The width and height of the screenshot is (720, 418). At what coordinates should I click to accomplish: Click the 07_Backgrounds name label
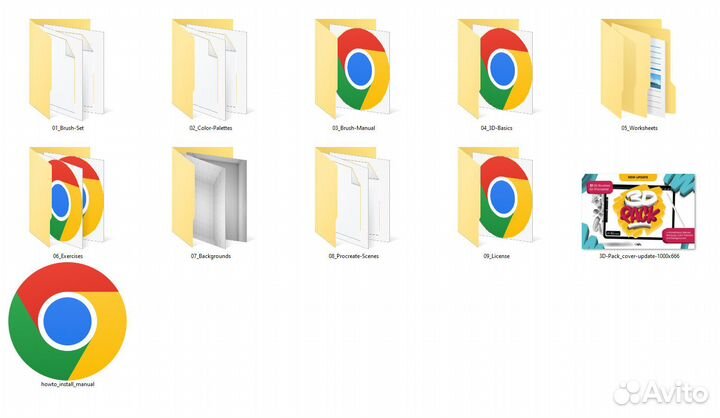[x=211, y=256]
